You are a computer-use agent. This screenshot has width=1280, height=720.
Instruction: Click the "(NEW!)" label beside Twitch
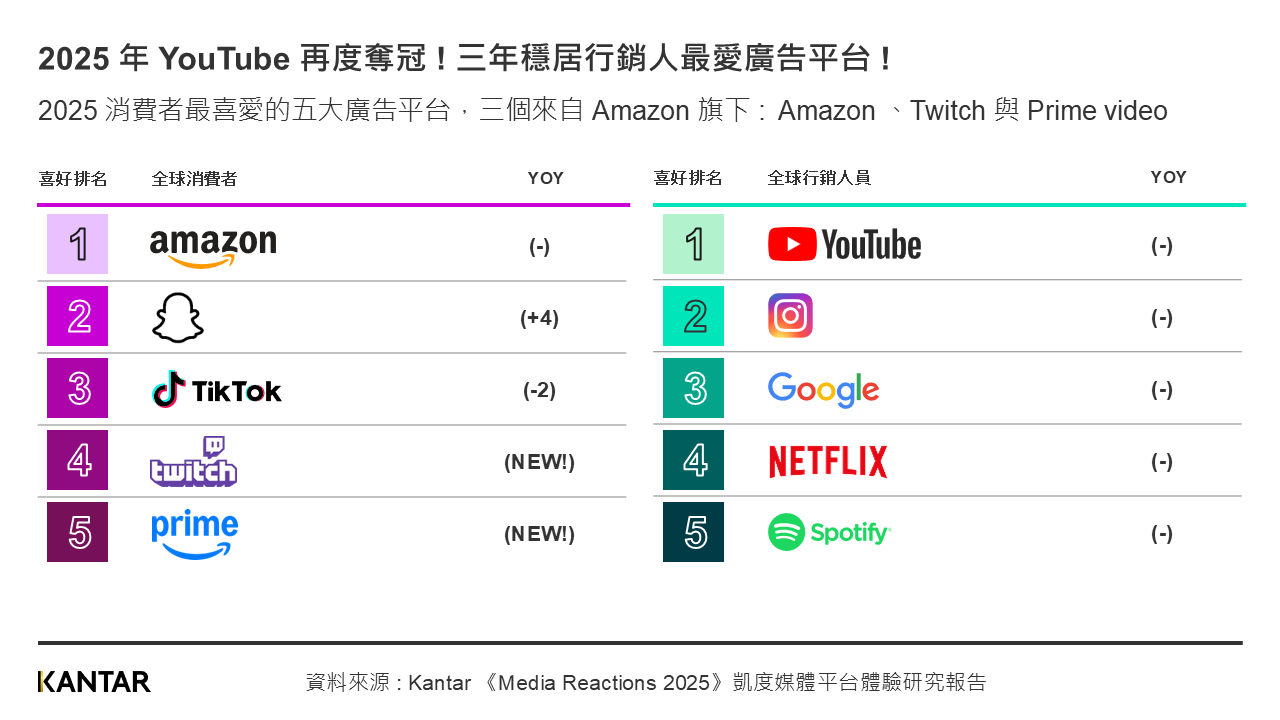pyautogui.click(x=539, y=462)
